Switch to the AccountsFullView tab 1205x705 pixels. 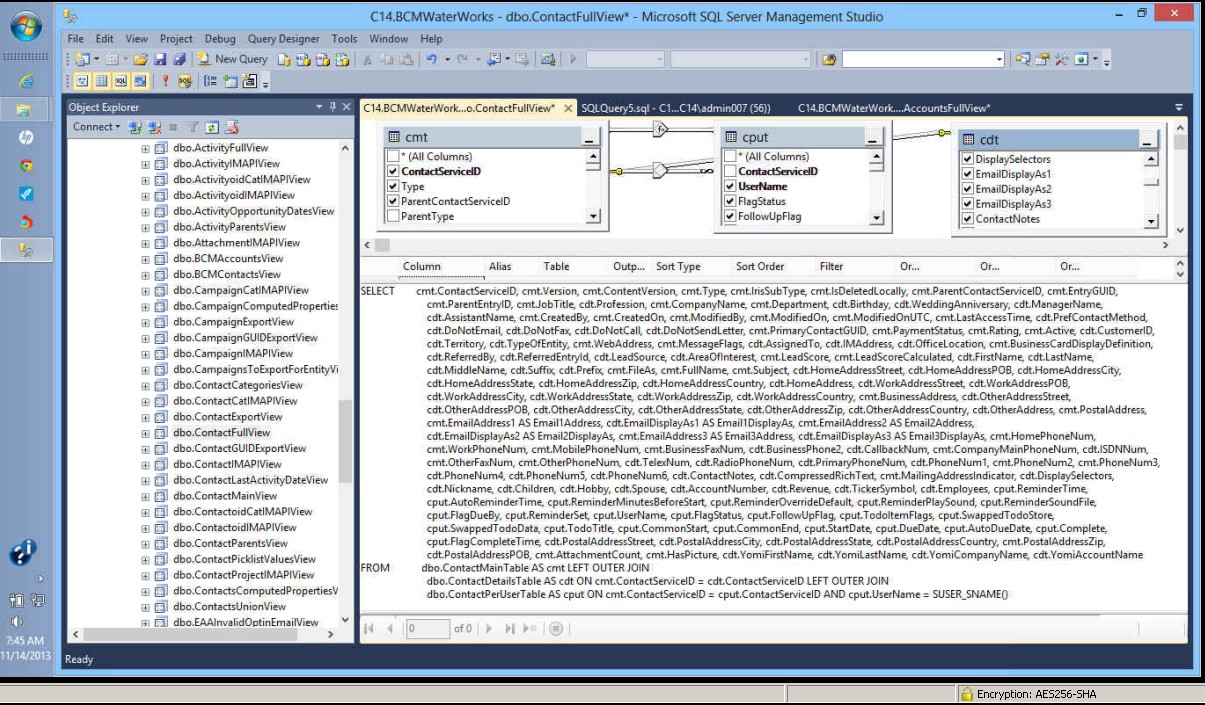(x=894, y=108)
